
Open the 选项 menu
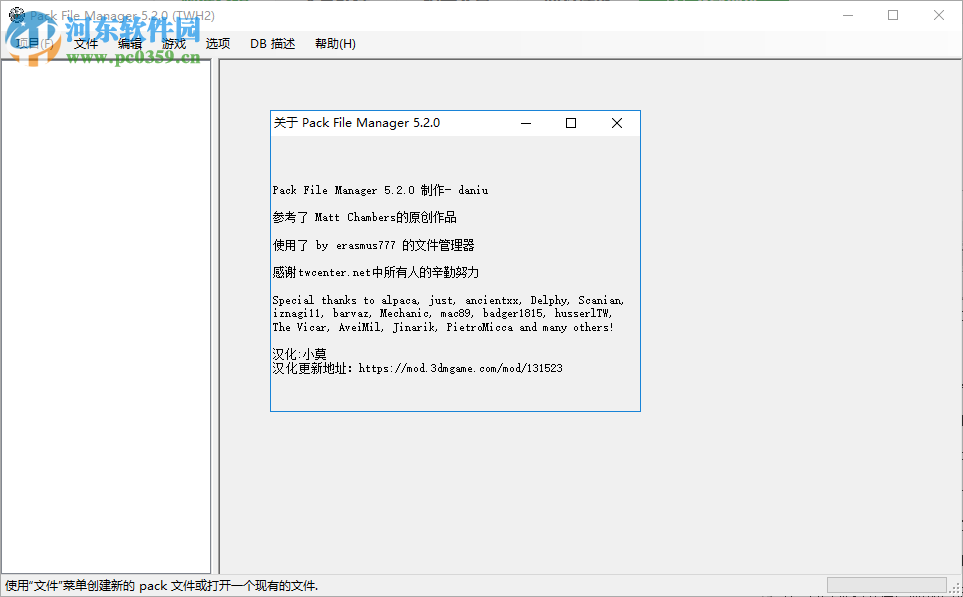pos(217,43)
